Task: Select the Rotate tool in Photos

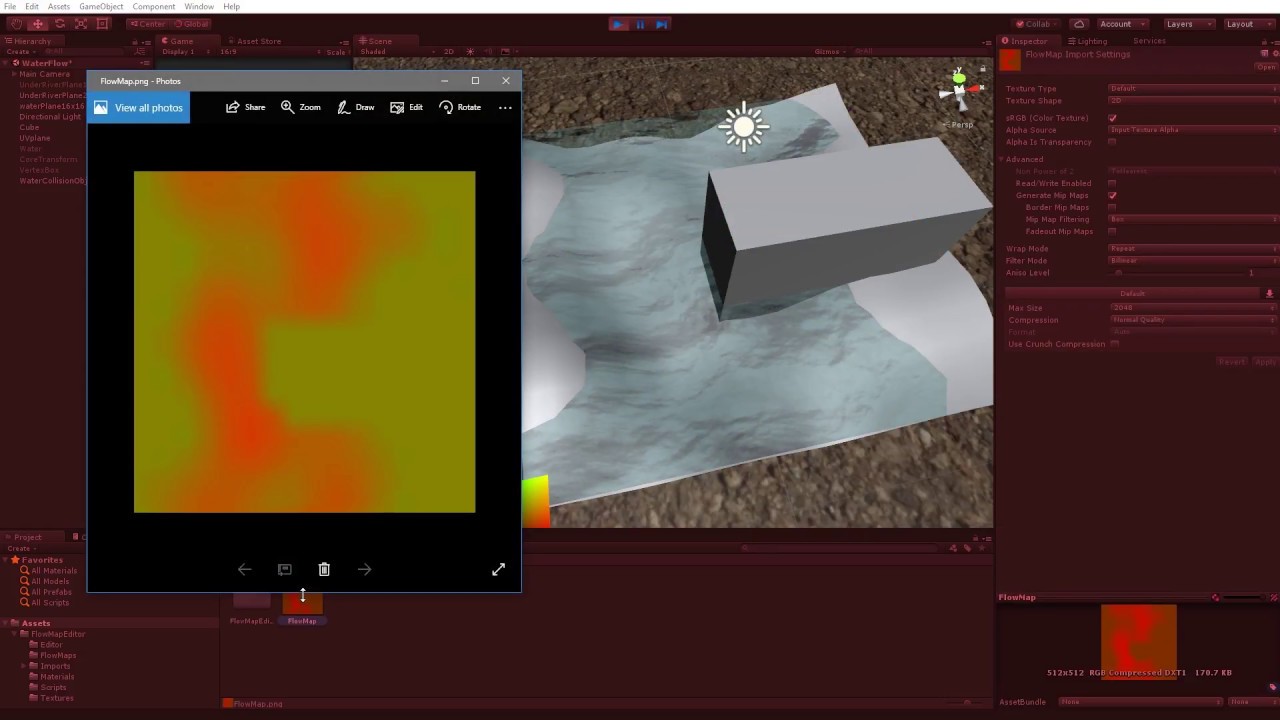Action: pyautogui.click(x=459, y=107)
